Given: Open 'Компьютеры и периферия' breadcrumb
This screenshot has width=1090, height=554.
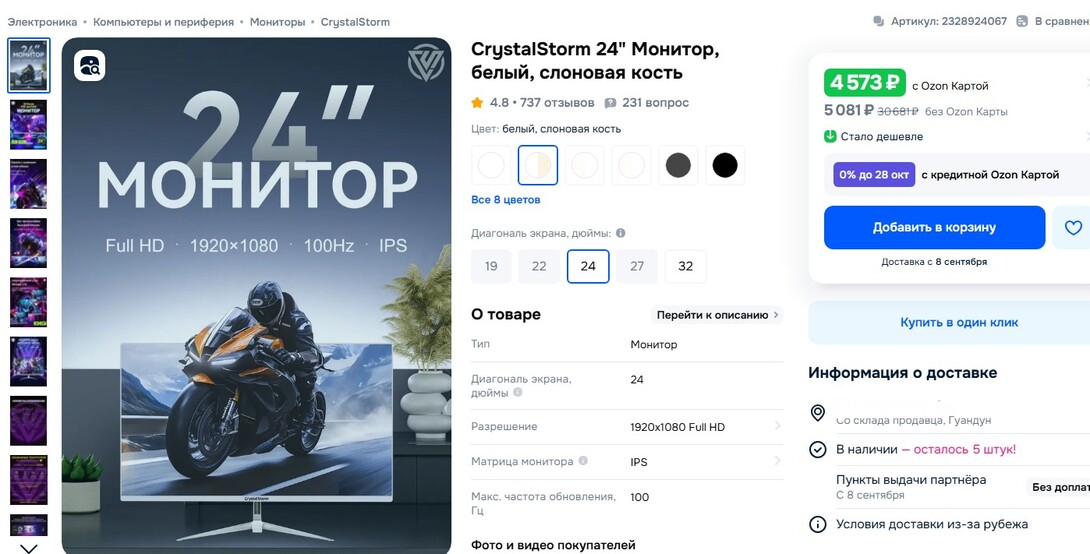Looking at the screenshot, I should point(163,22).
